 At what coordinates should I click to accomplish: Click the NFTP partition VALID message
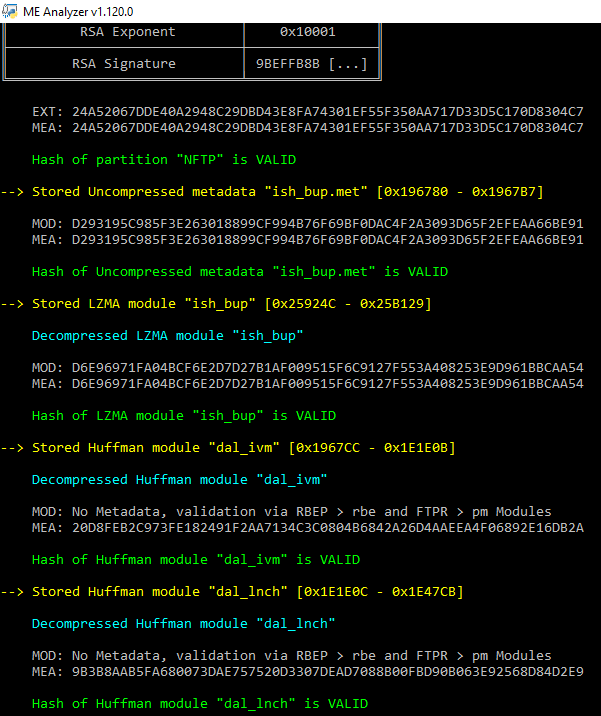coord(164,160)
